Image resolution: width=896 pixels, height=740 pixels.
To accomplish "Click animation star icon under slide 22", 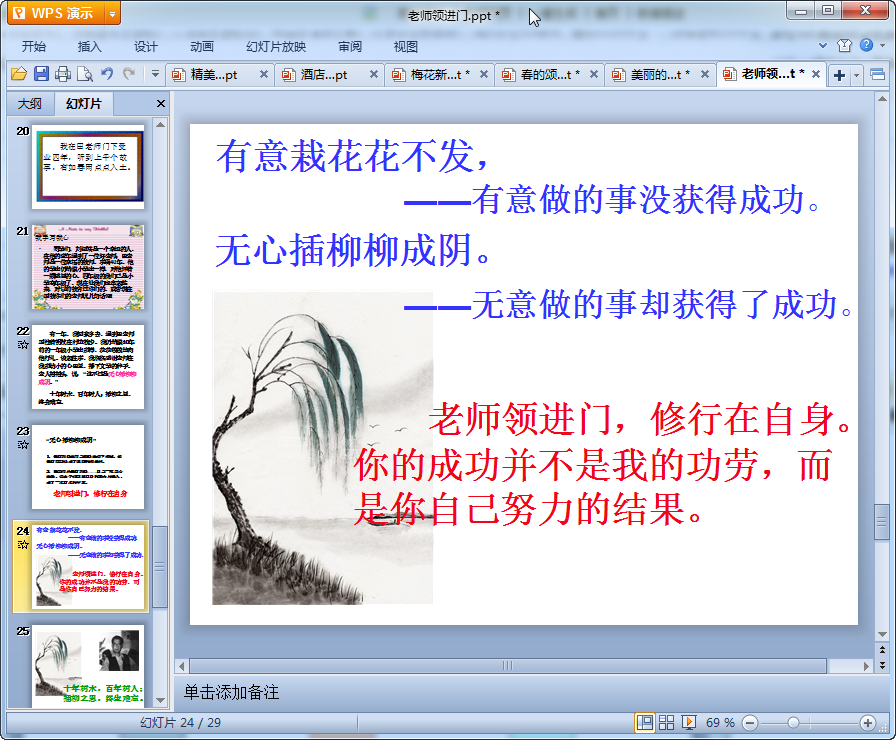I will (x=23, y=345).
